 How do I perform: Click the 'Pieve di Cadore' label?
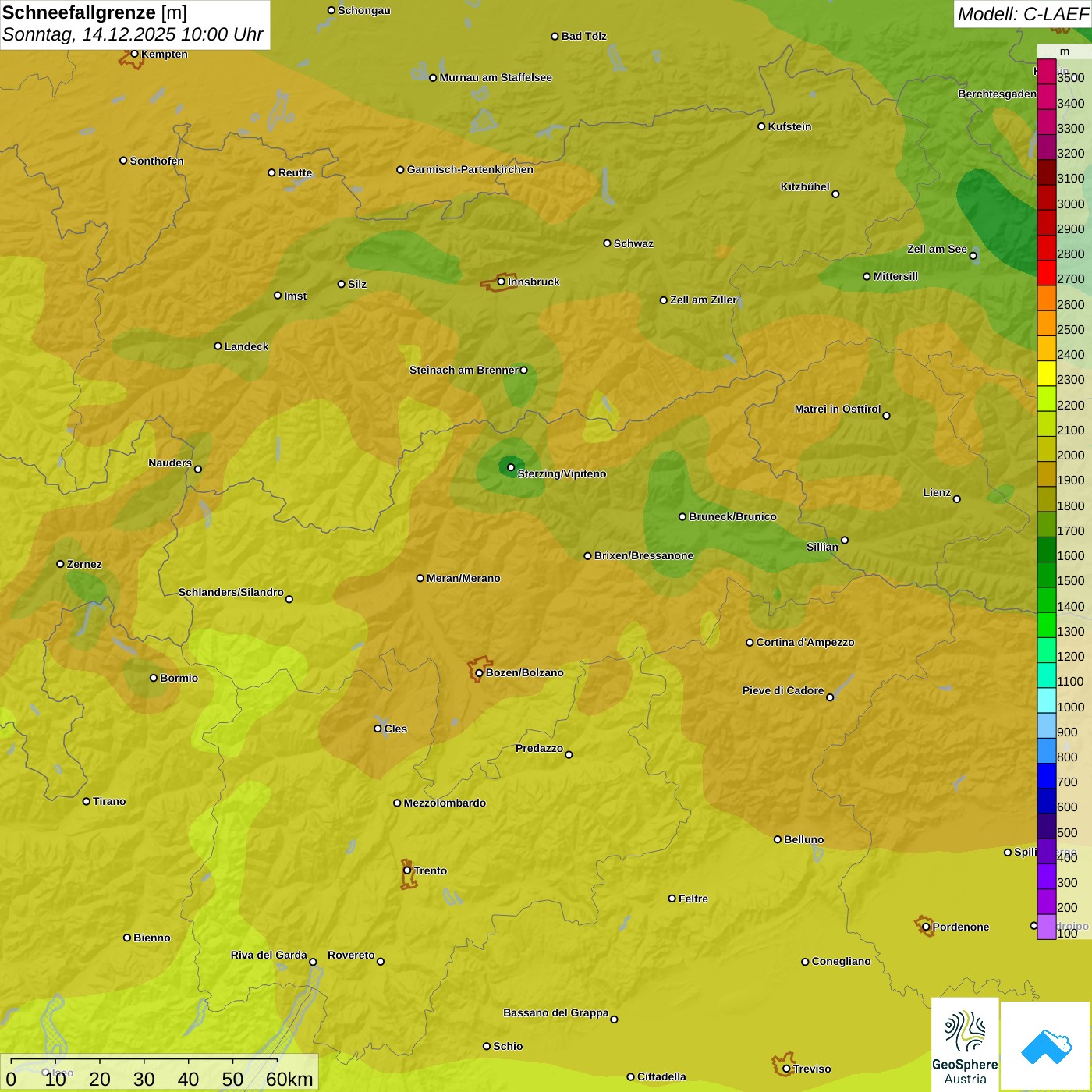pos(783,690)
